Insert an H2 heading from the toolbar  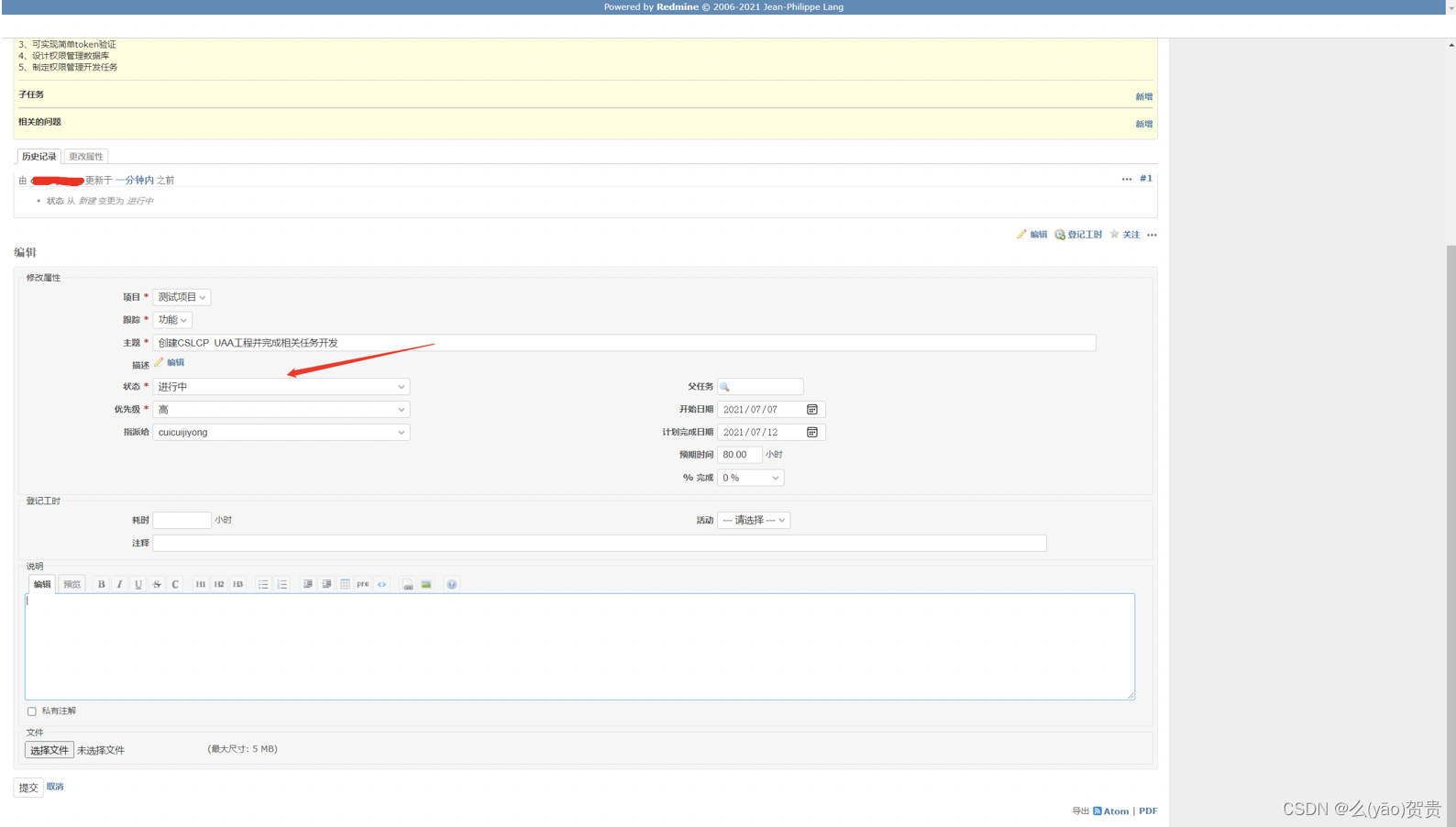219,584
